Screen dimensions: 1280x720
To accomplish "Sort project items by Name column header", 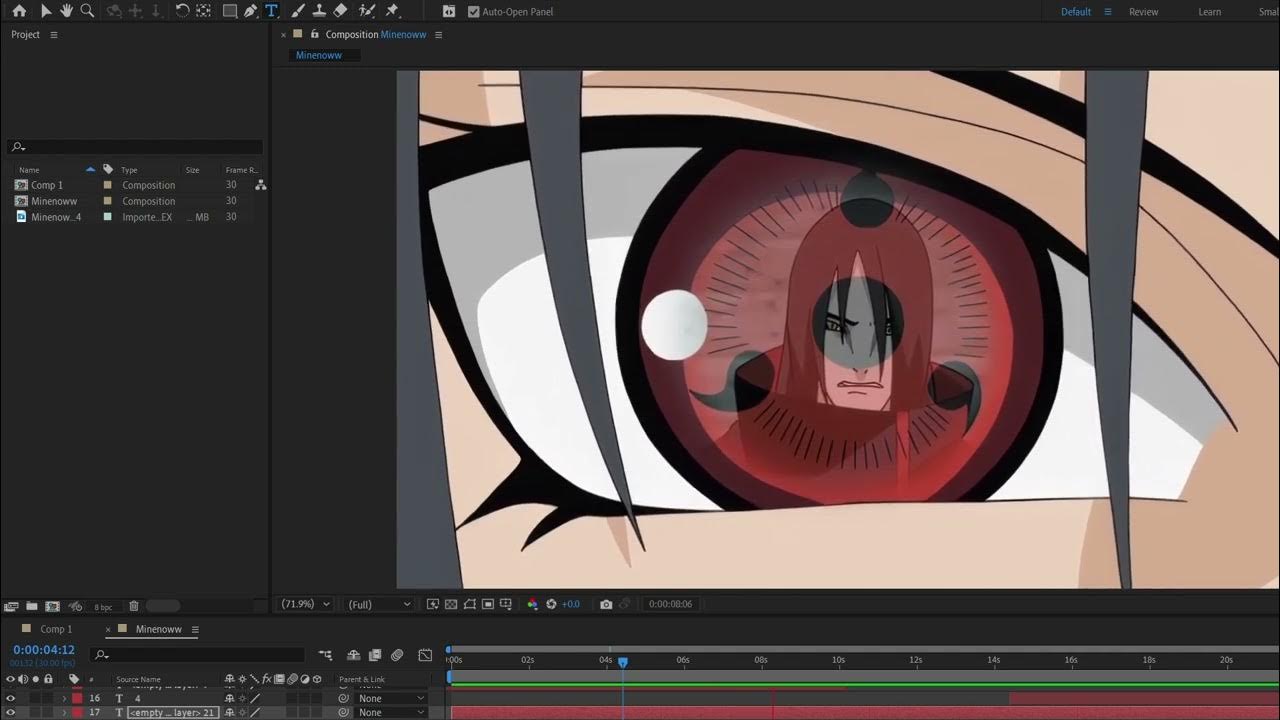I will pyautogui.click(x=29, y=170).
